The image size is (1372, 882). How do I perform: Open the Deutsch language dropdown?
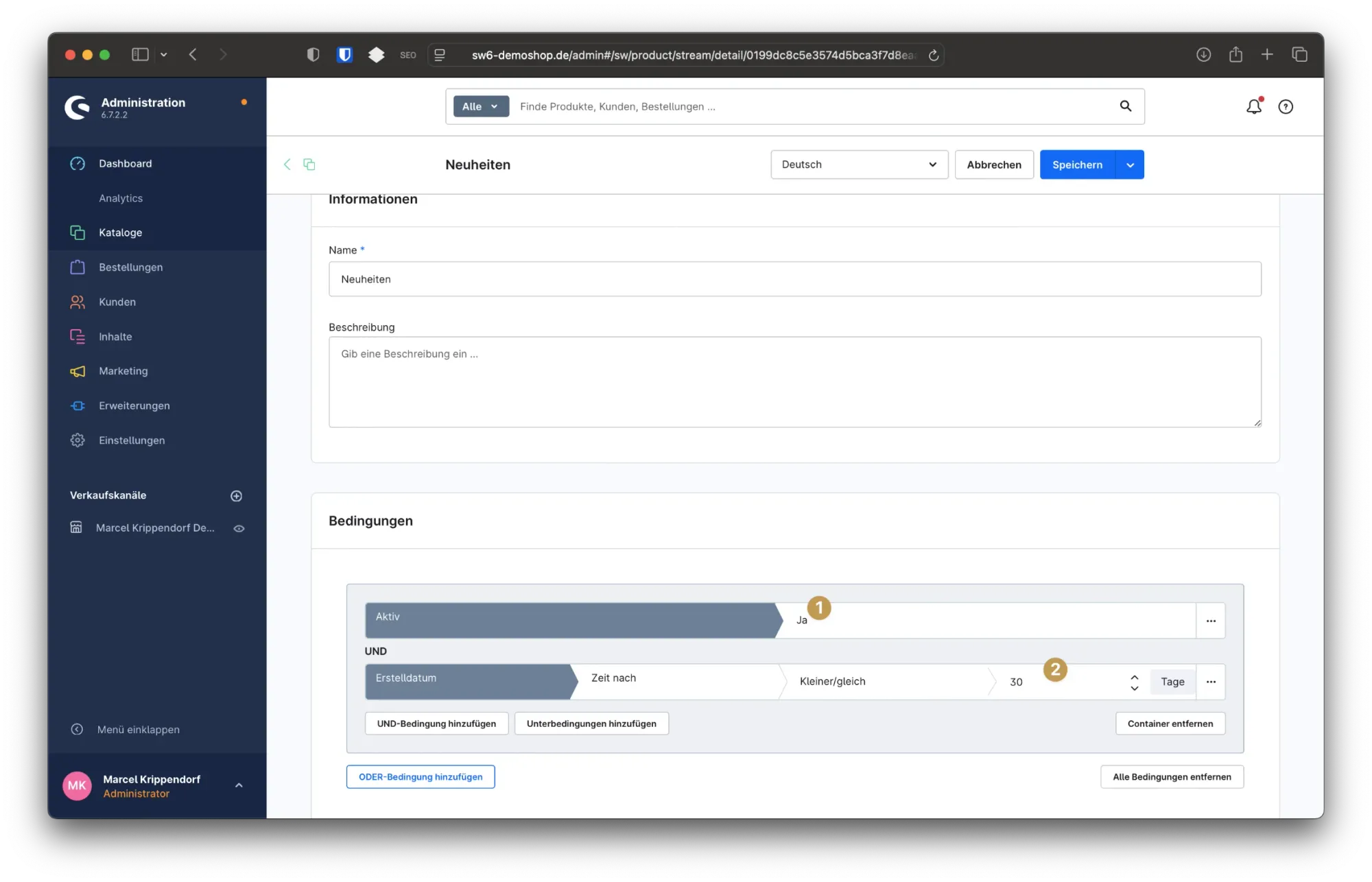[859, 165]
